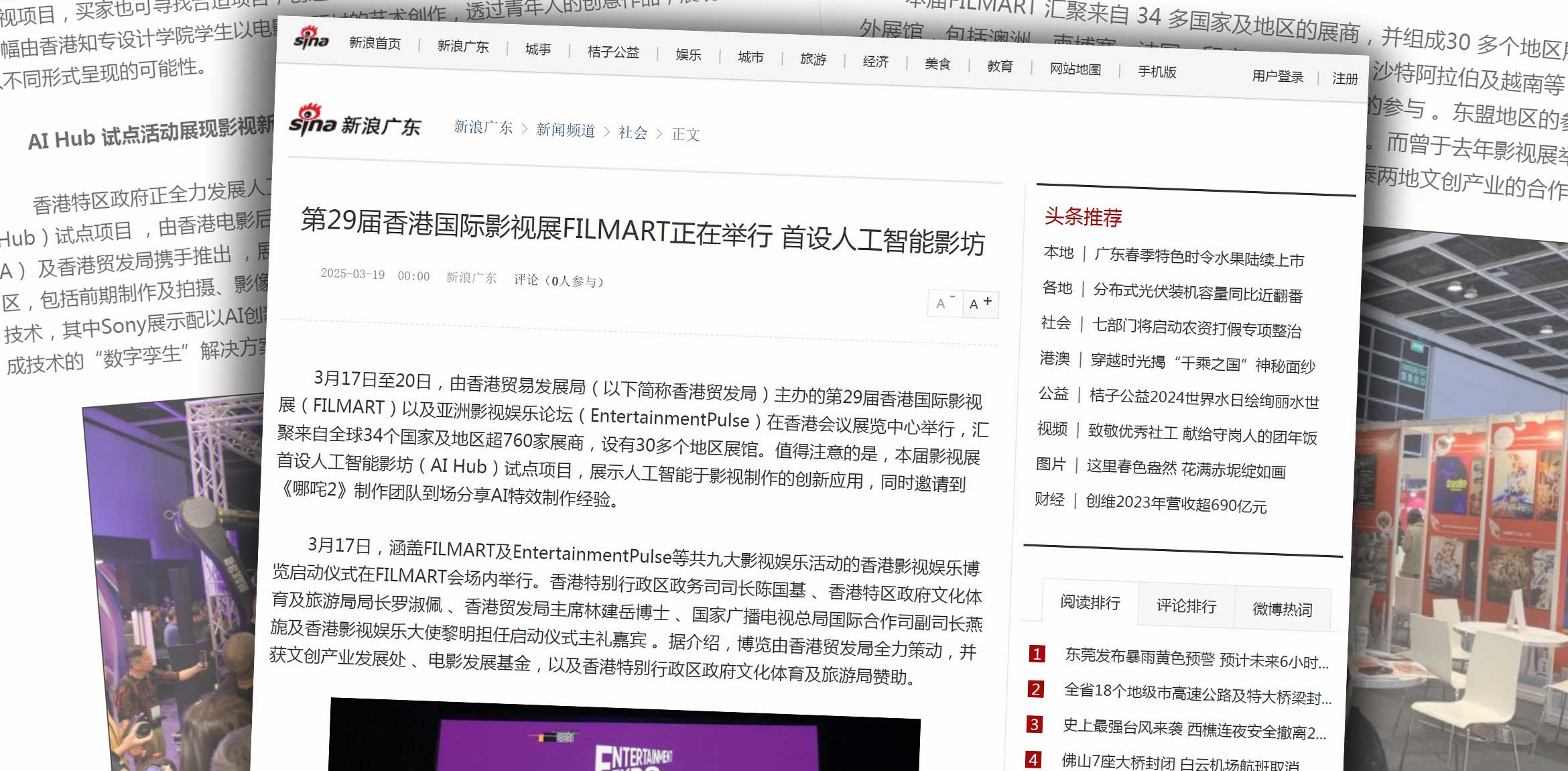Open 教育 navigation item
Screen dimensions: 1568x771
(x=1000, y=66)
